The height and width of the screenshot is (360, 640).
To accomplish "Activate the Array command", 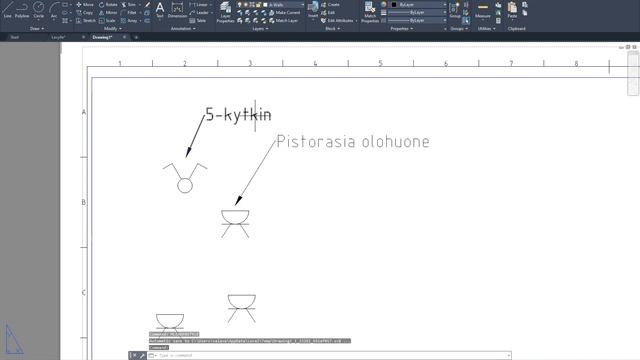I will point(129,20).
